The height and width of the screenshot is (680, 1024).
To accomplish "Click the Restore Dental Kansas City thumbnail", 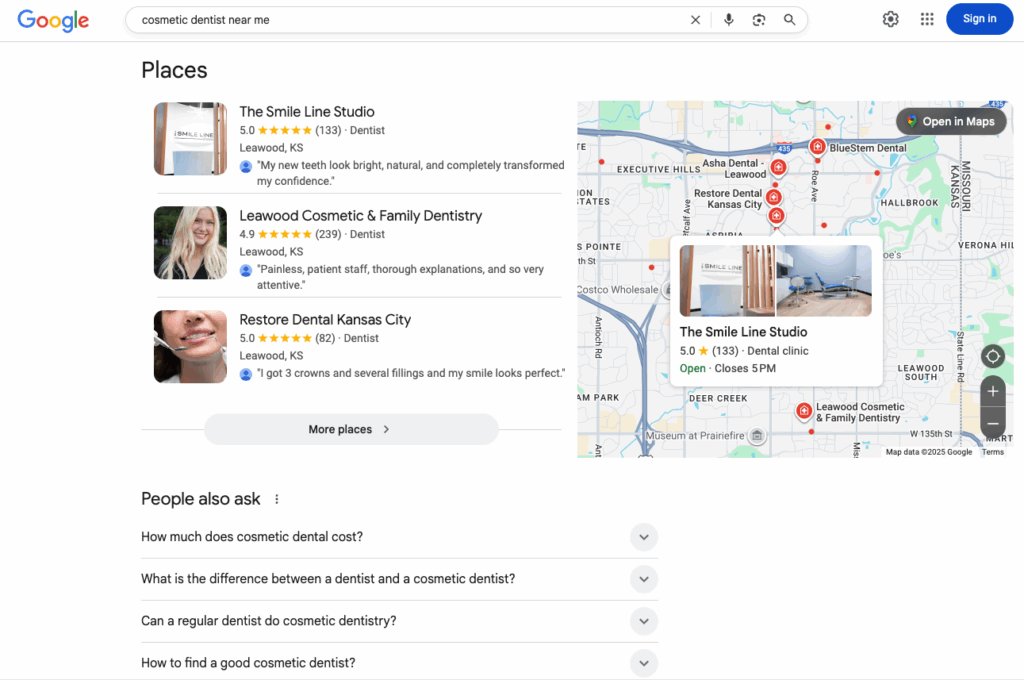I will [190, 347].
